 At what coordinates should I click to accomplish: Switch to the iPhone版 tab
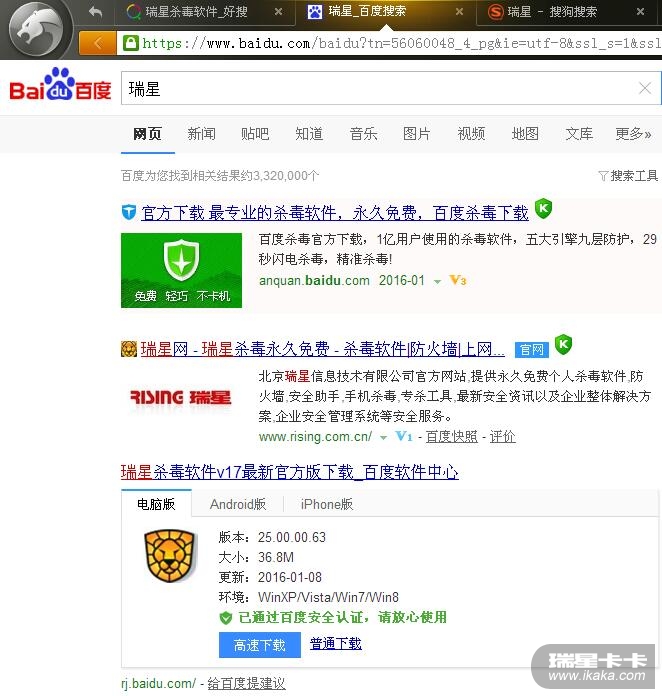pyautogui.click(x=327, y=504)
